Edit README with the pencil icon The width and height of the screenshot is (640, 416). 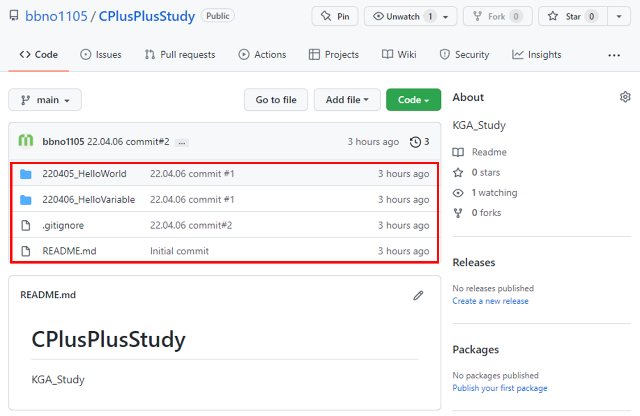tap(418, 296)
